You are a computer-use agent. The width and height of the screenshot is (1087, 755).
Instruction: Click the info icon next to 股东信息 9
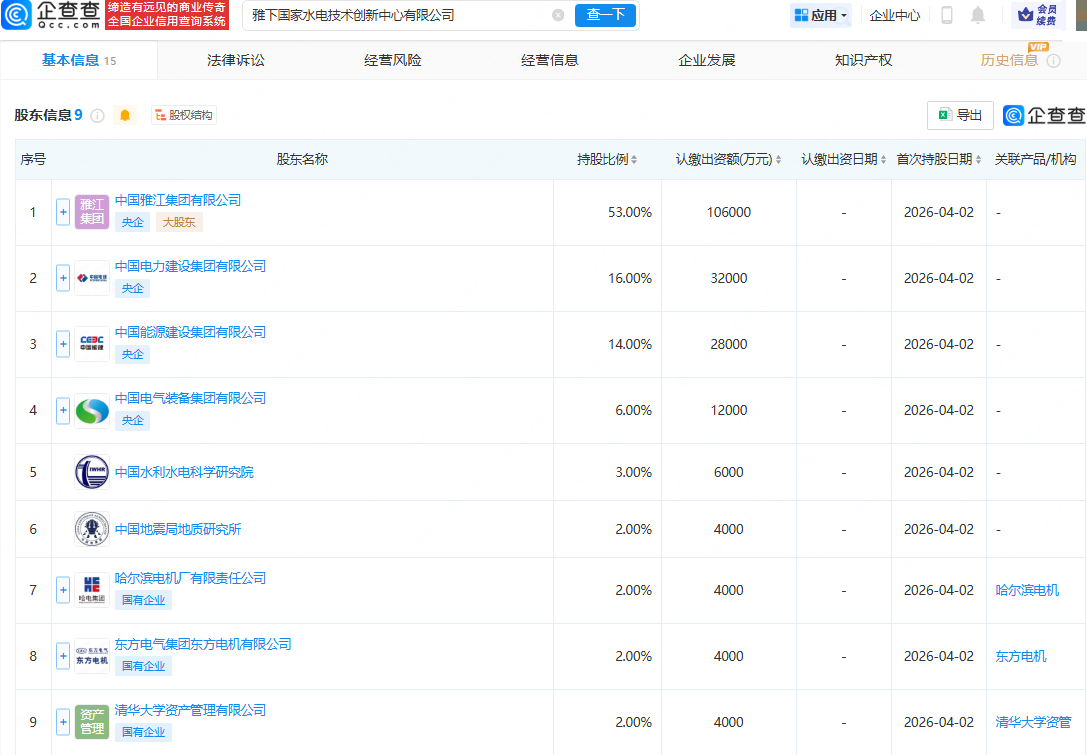98,115
